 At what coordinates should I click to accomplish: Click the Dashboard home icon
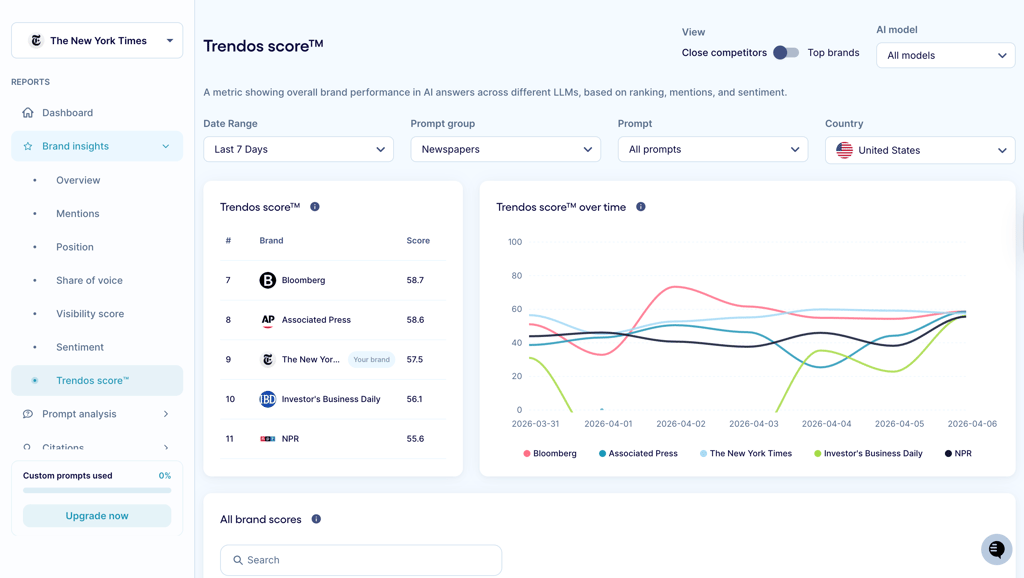click(27, 112)
